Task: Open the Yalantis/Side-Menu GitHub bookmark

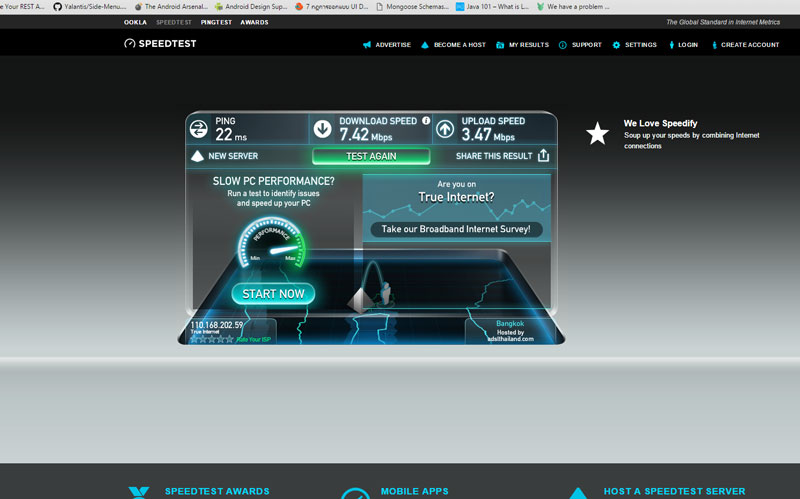Action: 90,7
